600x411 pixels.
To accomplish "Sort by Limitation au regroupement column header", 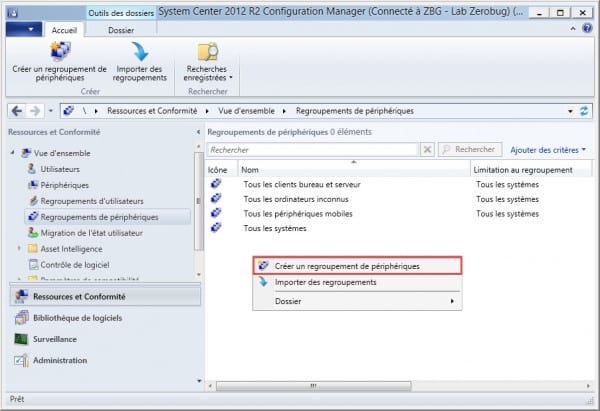I will 531,170.
